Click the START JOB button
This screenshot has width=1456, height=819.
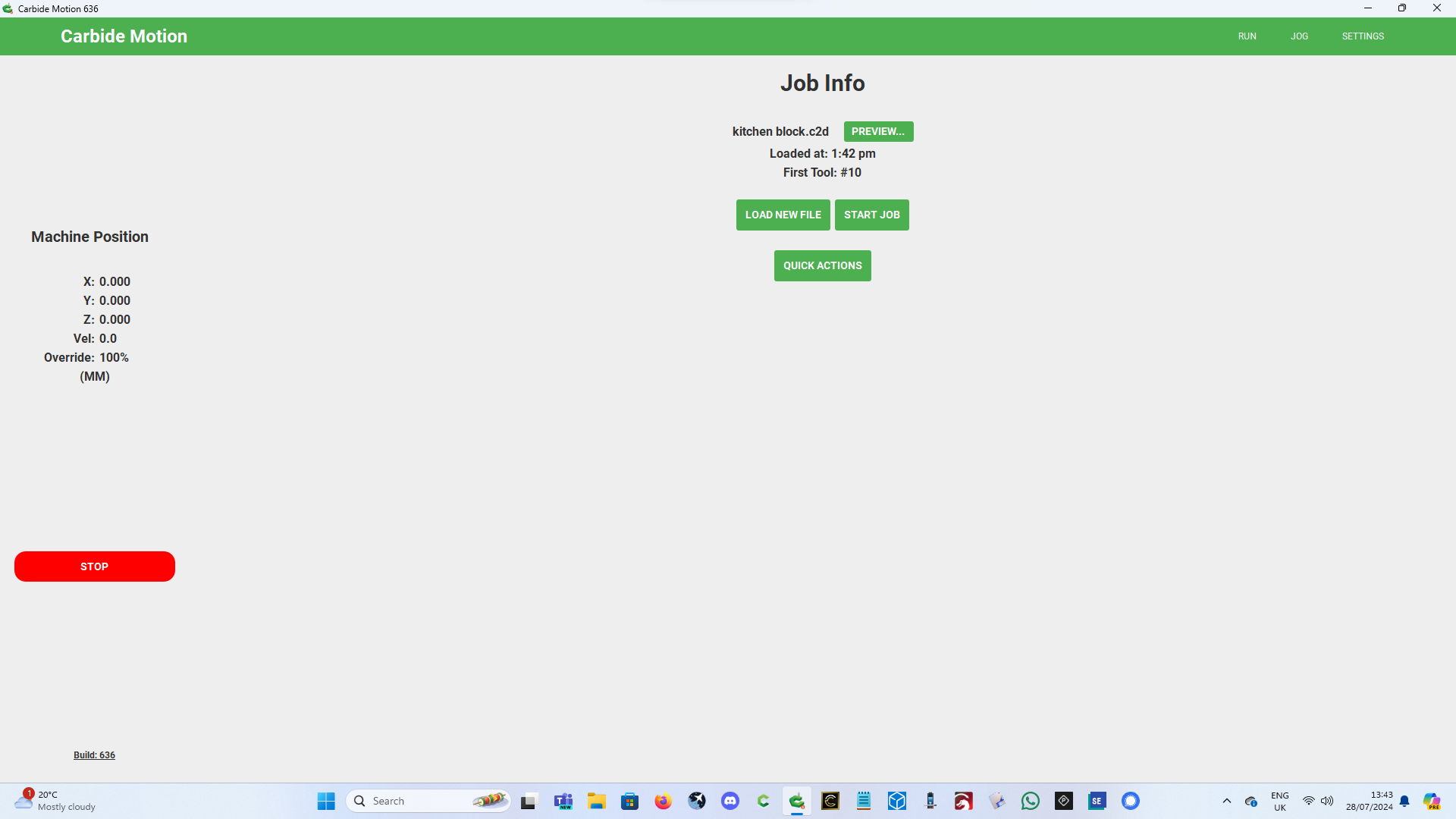(871, 215)
